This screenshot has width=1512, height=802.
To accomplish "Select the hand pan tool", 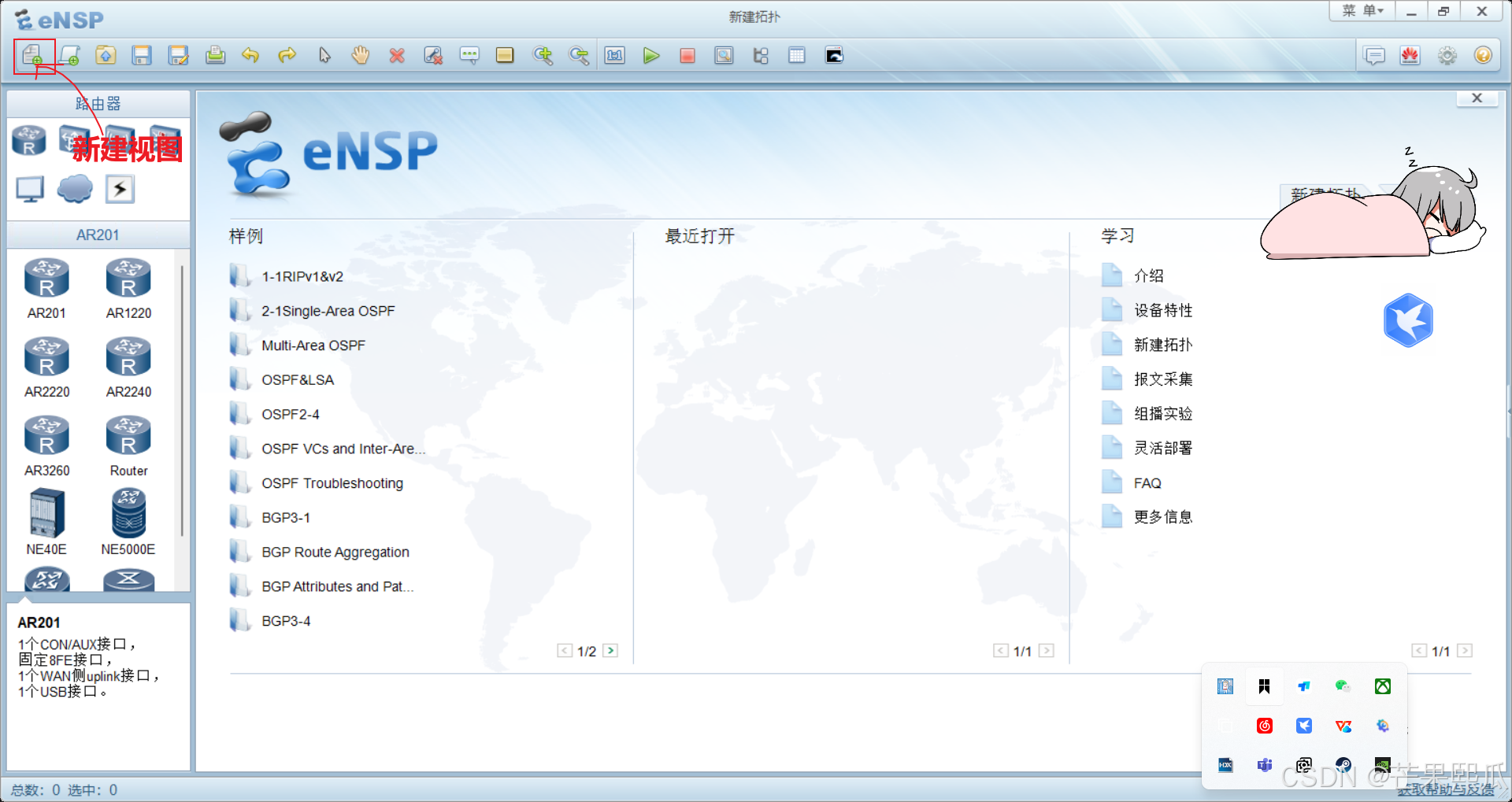I will pos(361,55).
